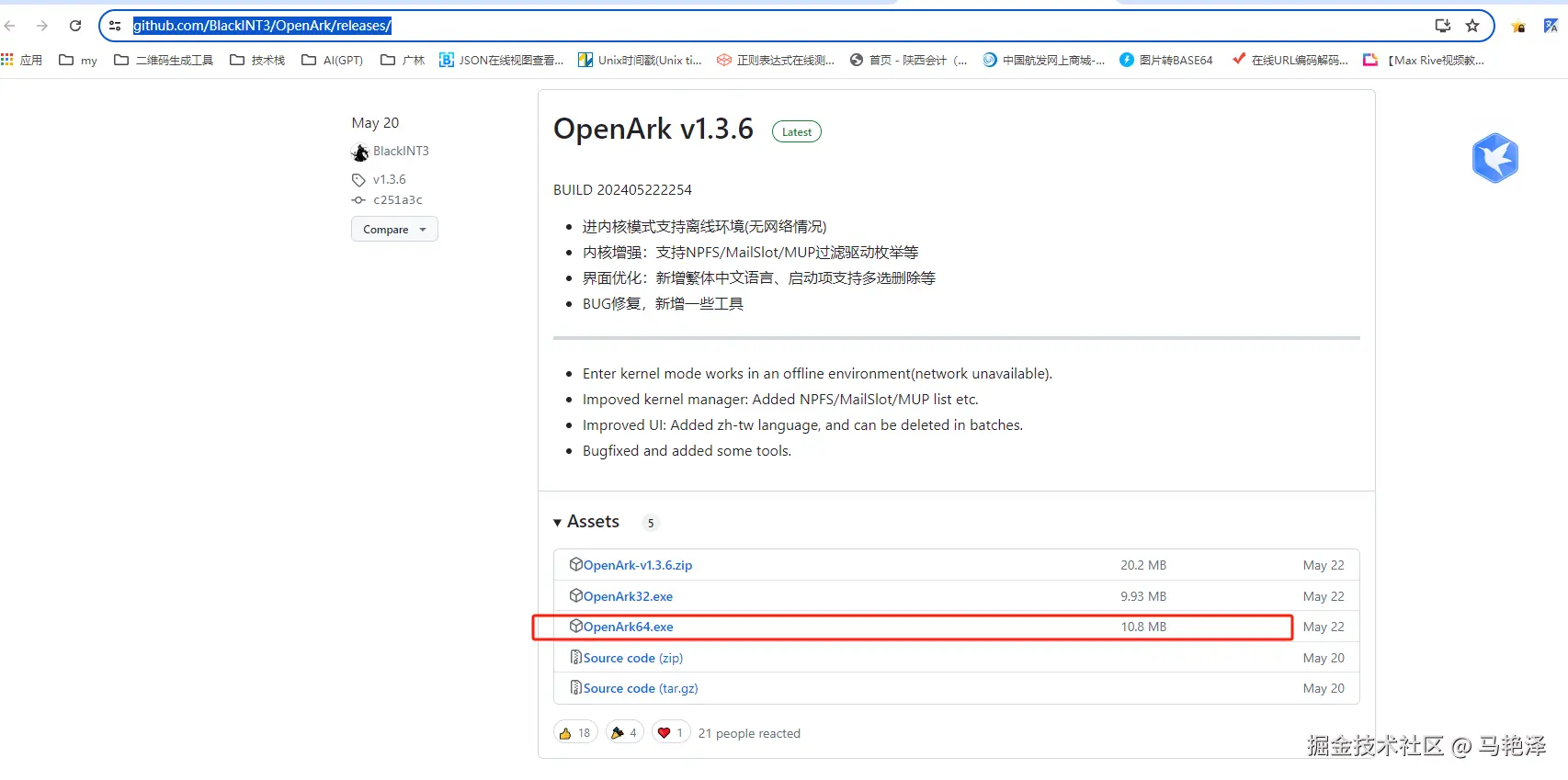Viewport: 1568px width, 780px height.
Task: Bookmark this page with the star icon
Action: point(1472,26)
